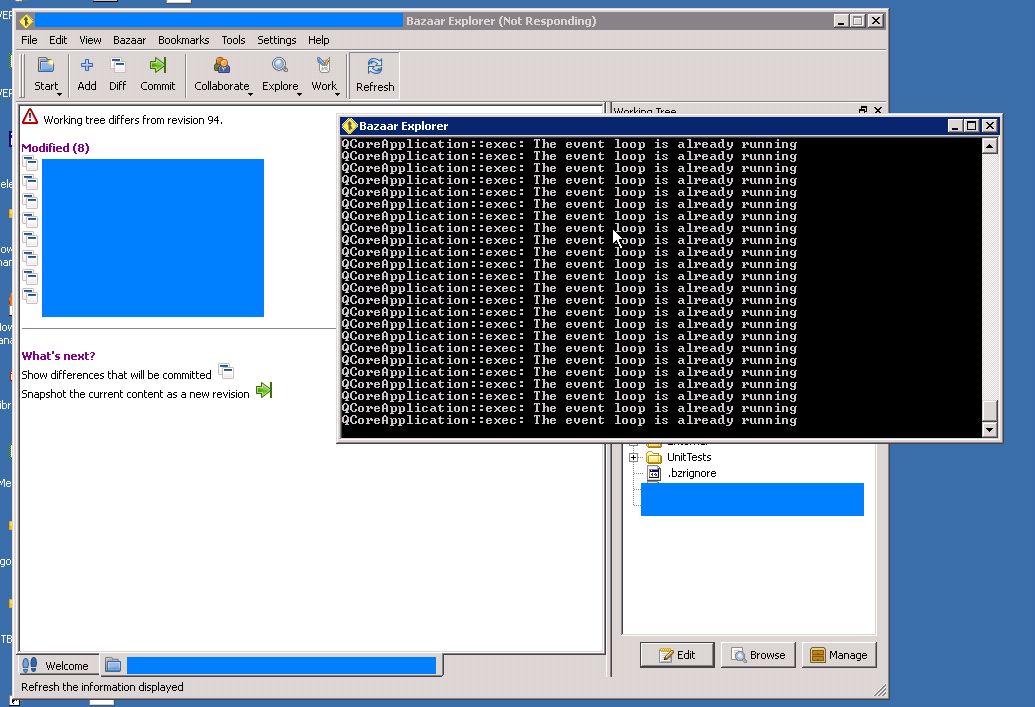Click the Start toolbar icon
Viewport: 1035px width, 707px height.
click(x=46, y=66)
